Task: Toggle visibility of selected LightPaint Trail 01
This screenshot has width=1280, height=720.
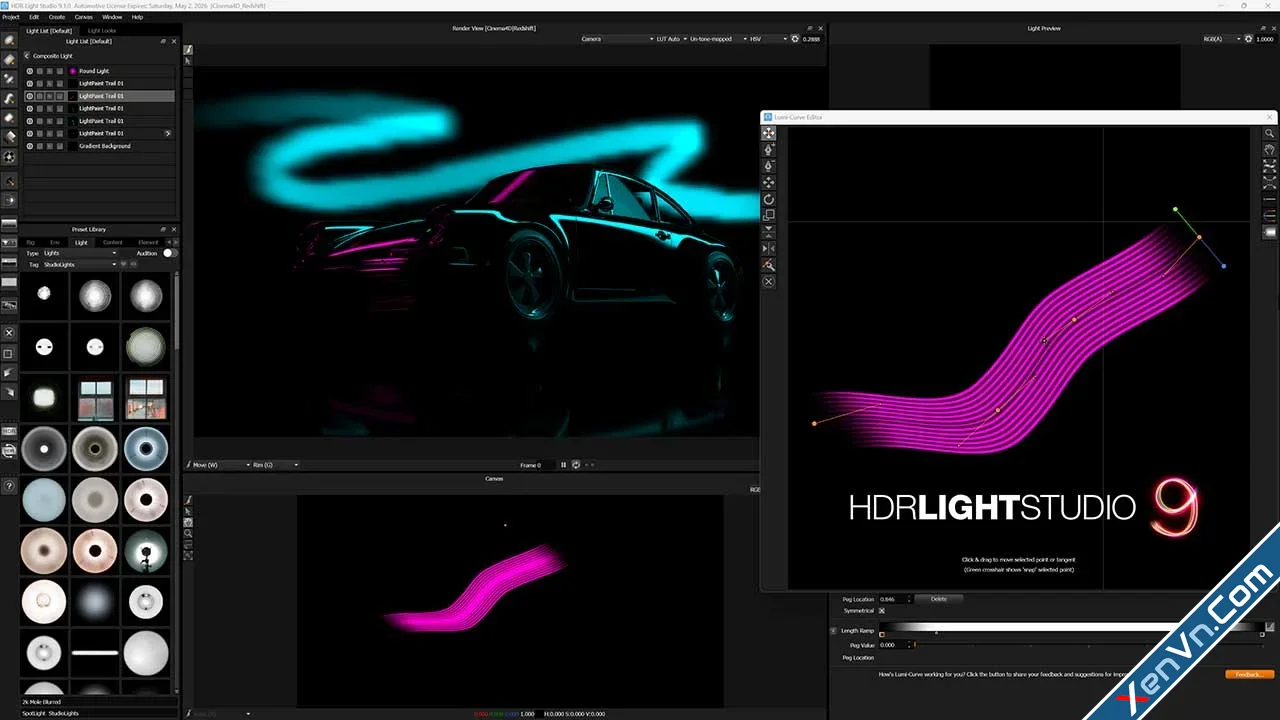Action: pos(29,96)
